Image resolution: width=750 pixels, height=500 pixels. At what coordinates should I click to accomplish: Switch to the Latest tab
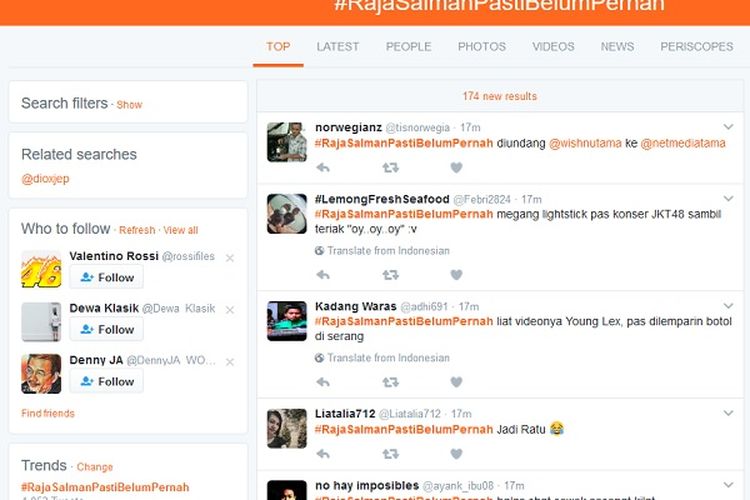point(337,46)
